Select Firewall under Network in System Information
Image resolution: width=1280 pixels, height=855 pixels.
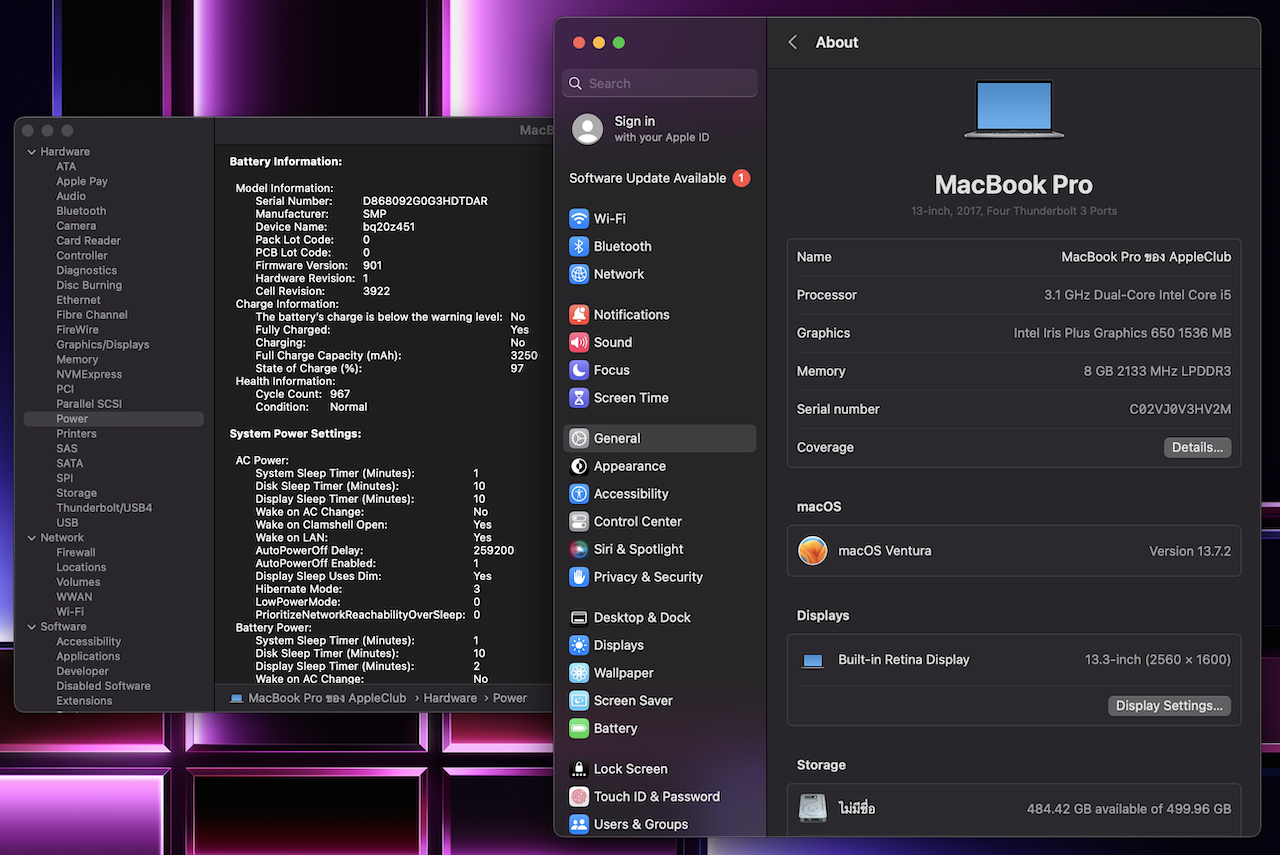(x=76, y=552)
